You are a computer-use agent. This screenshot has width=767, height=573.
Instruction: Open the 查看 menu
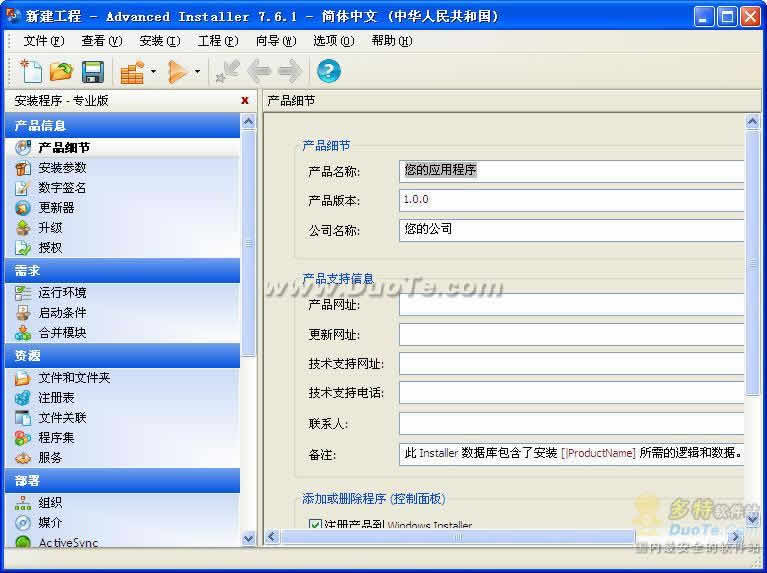(x=102, y=41)
